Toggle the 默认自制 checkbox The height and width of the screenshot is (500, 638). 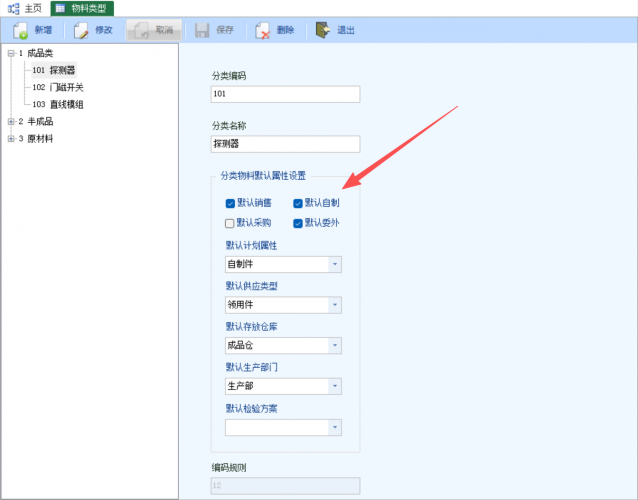298,203
